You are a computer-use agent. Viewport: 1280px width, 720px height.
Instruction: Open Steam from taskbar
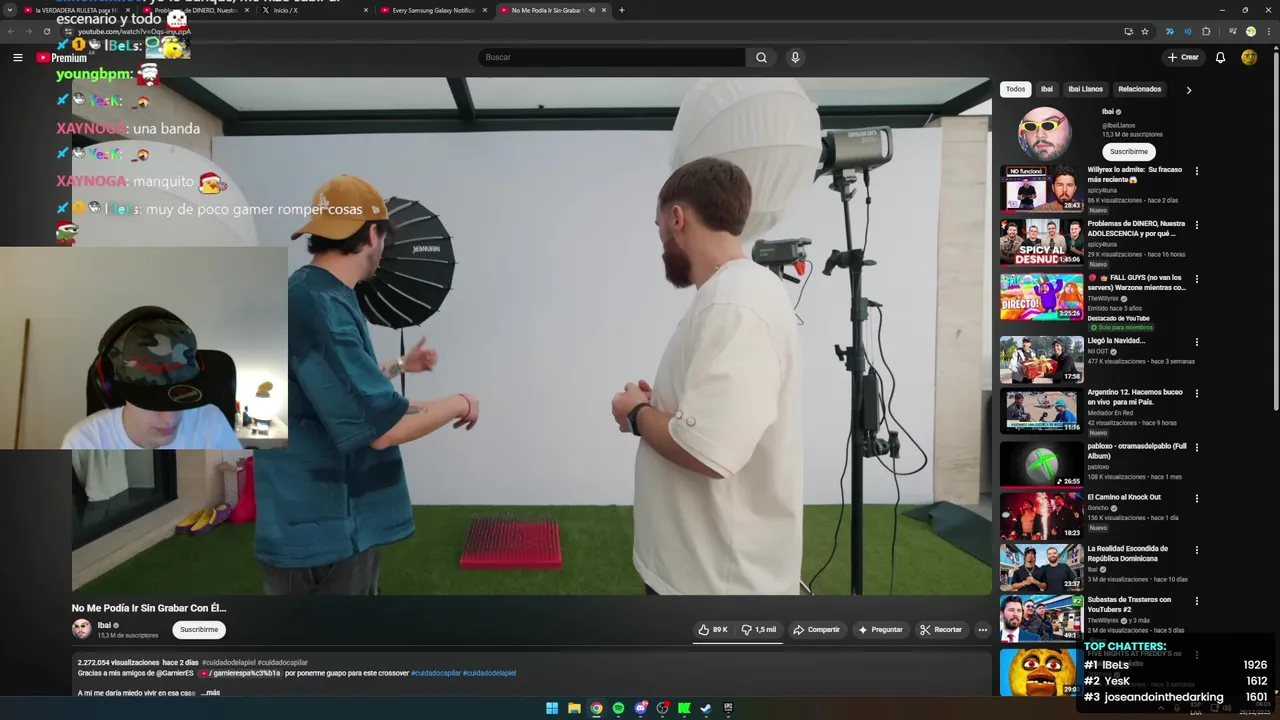pyautogui.click(x=706, y=708)
